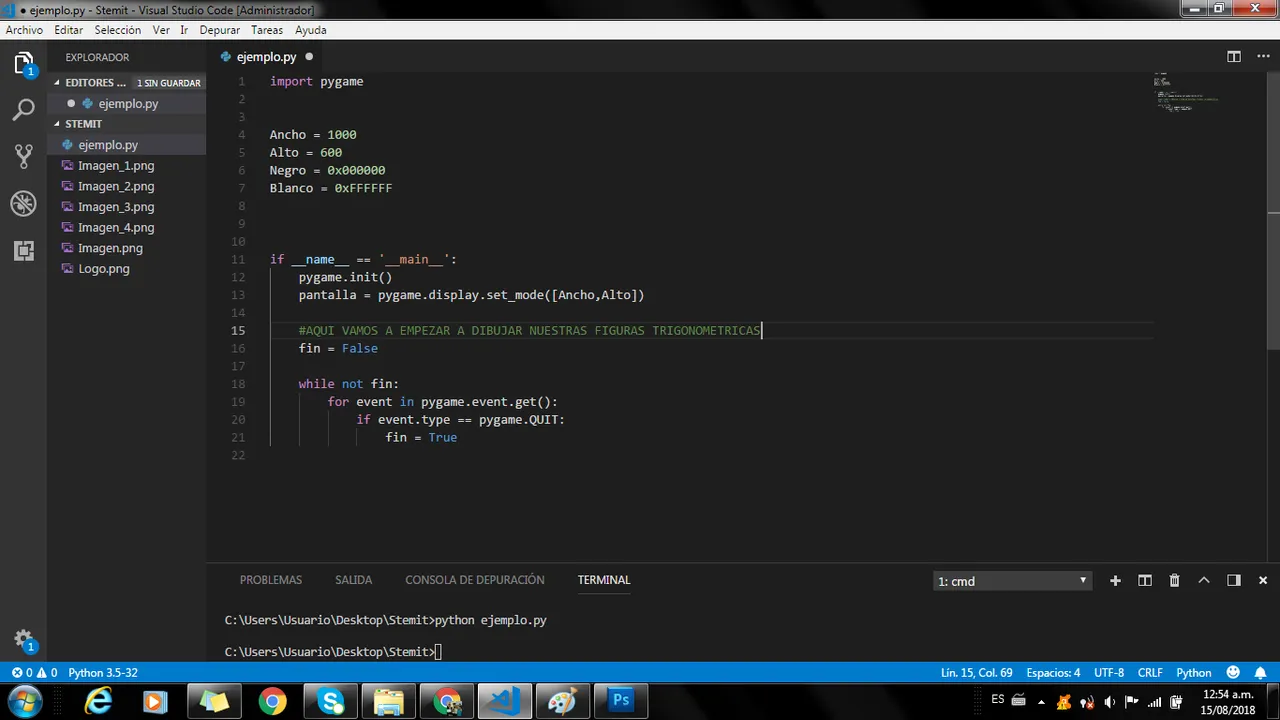Open the Ir menu
Screen dimensions: 1280x720
click(x=184, y=30)
